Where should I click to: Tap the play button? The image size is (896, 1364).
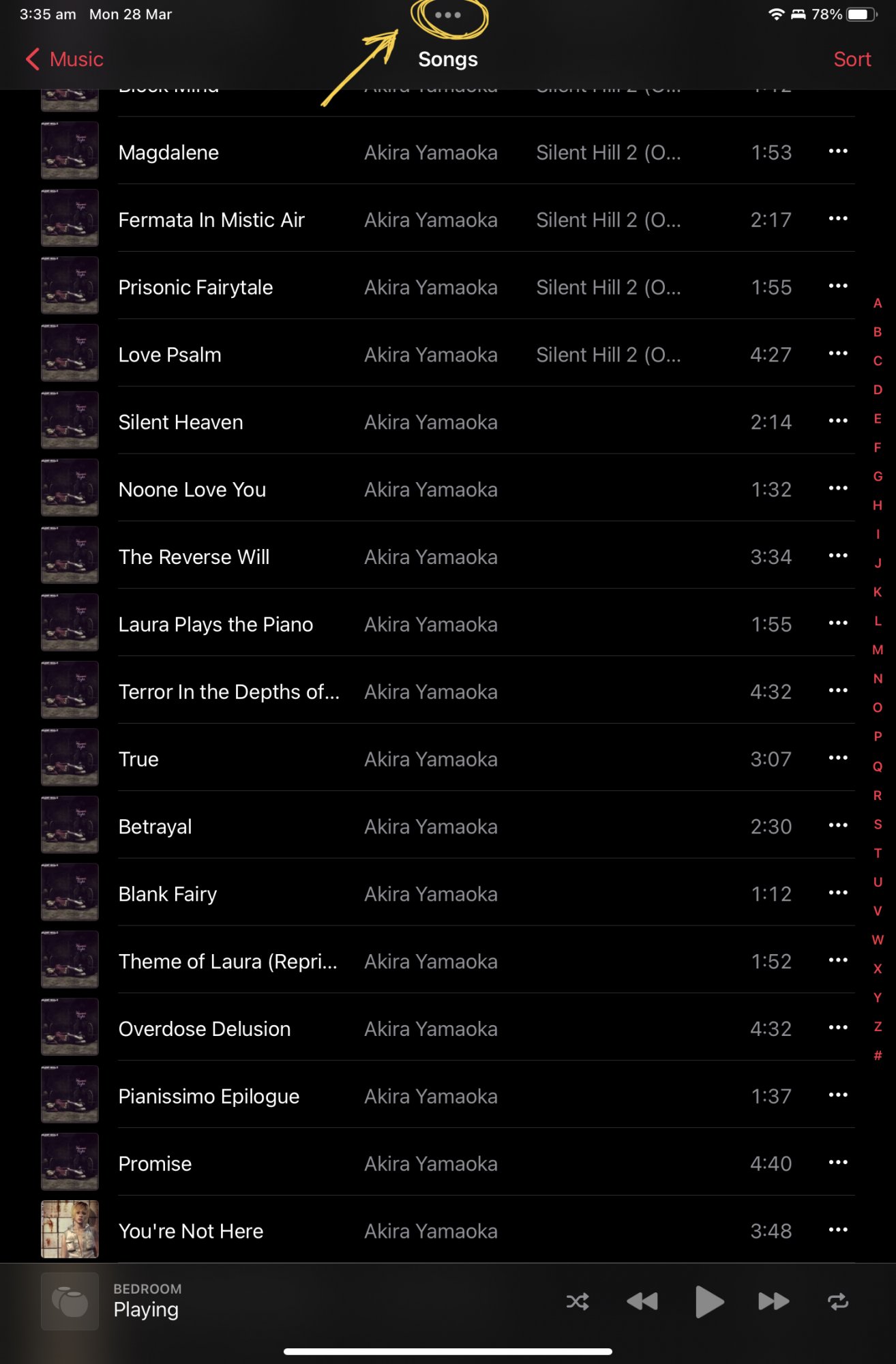tap(709, 1301)
